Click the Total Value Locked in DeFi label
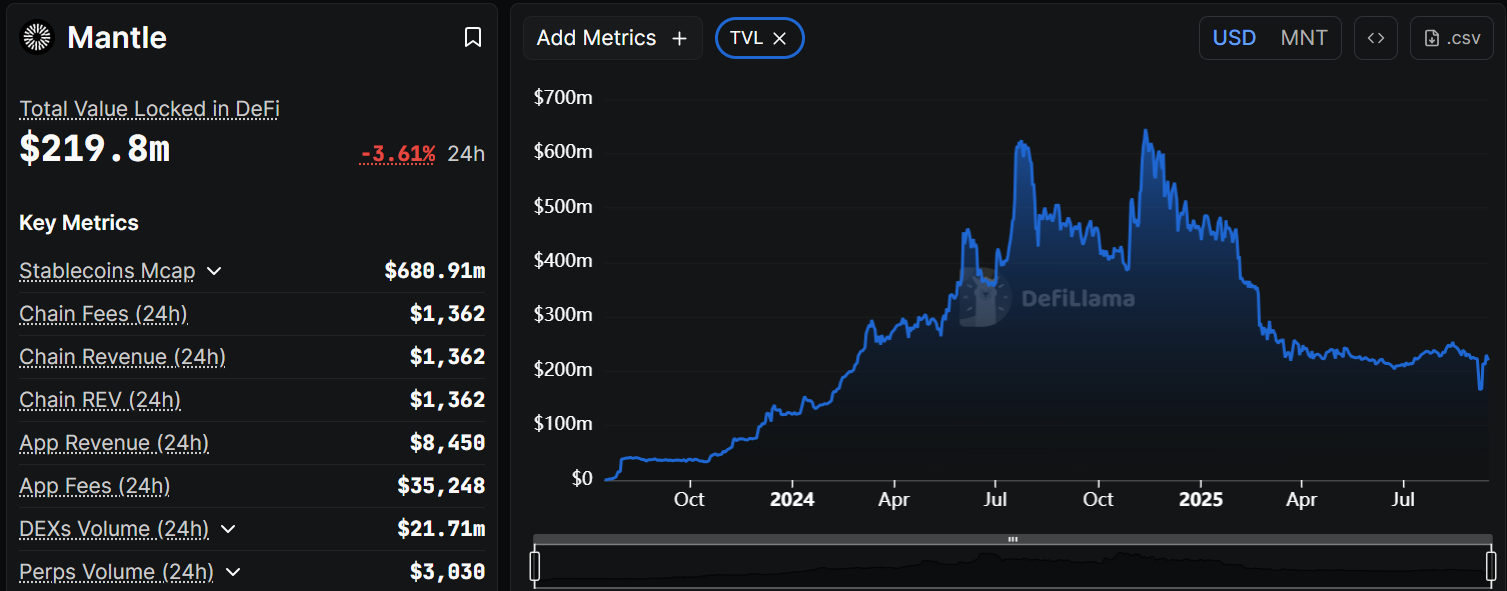 pos(149,109)
